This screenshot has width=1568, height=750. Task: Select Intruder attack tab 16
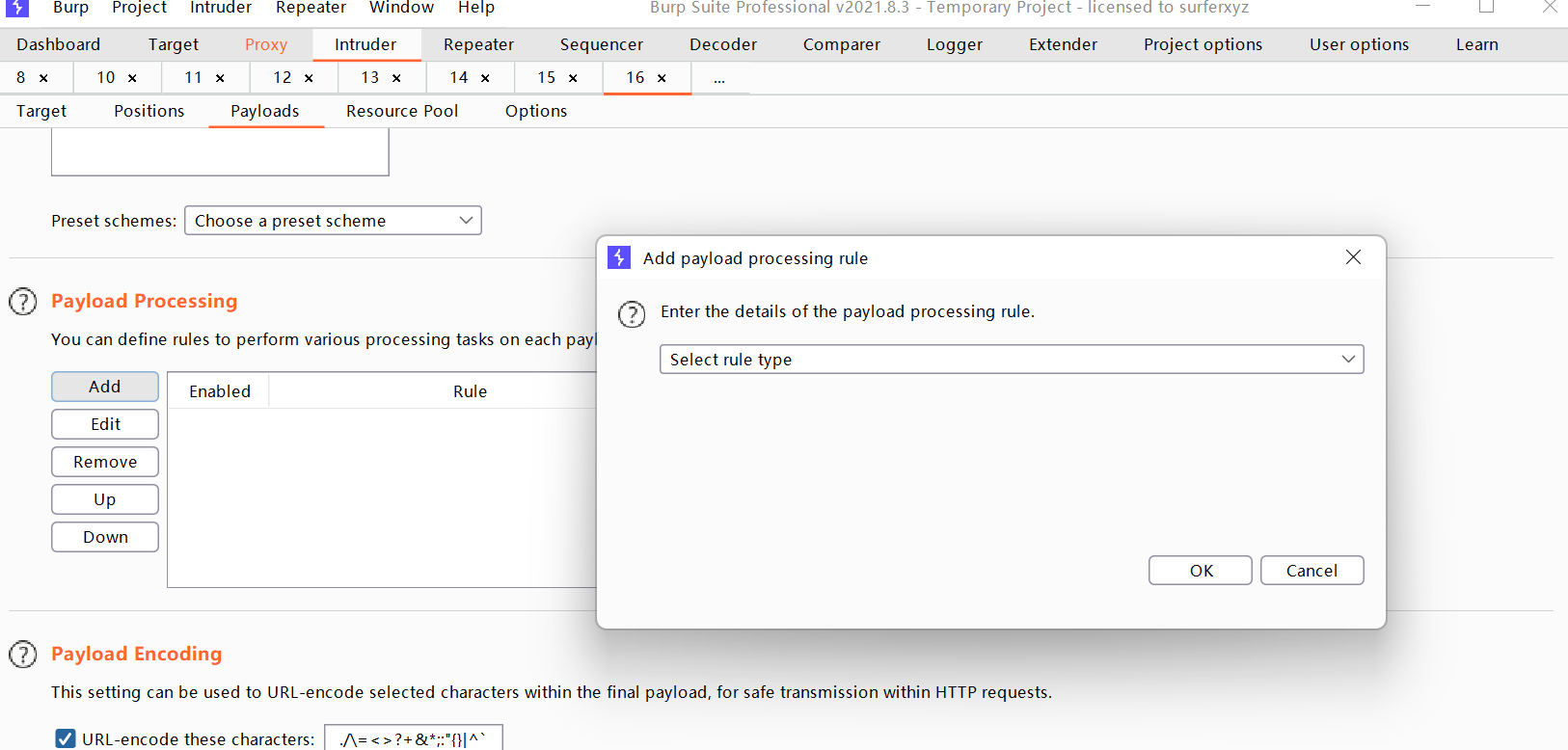point(635,77)
